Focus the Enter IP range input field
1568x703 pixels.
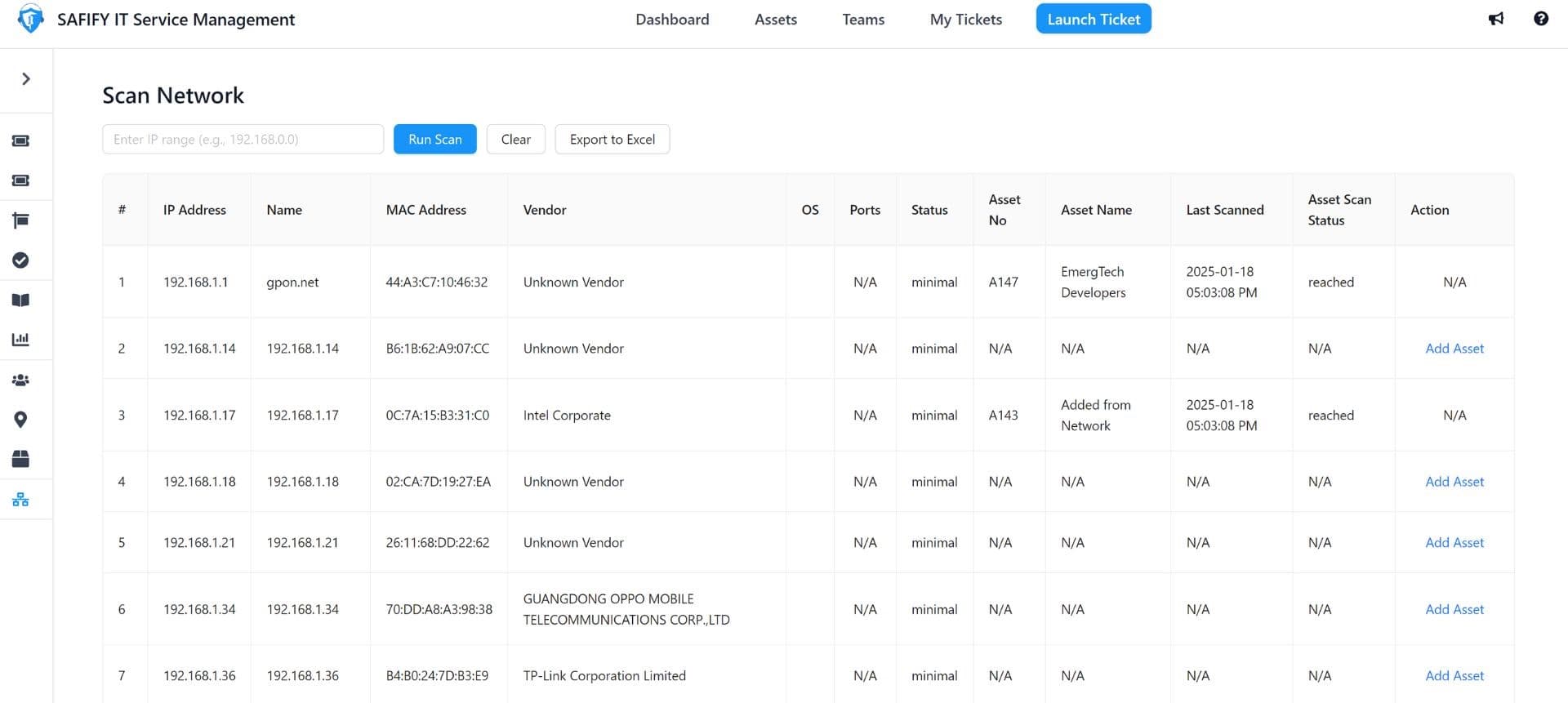click(x=243, y=140)
